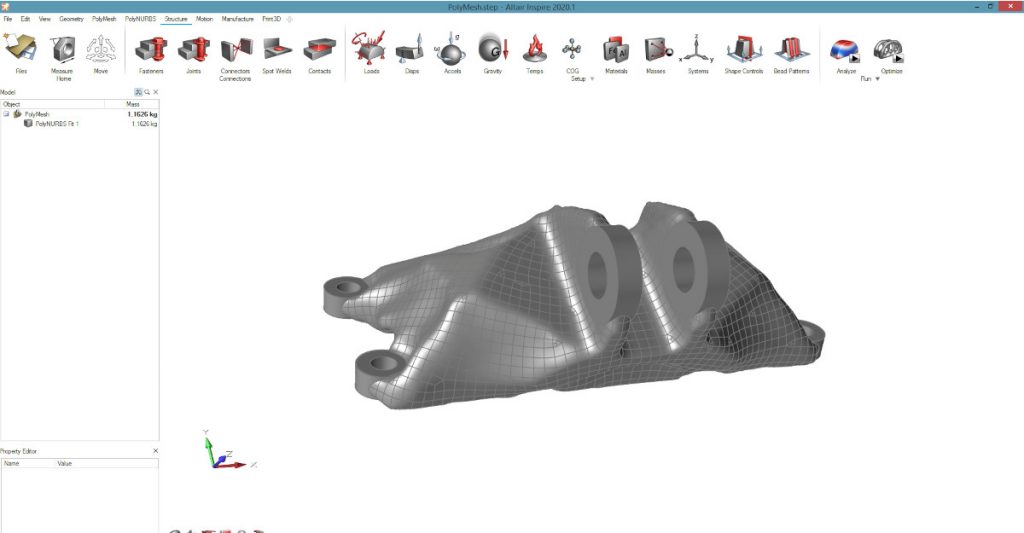The height and width of the screenshot is (533, 1024).
Task: Close the Property Editor panel
Action: (x=155, y=451)
